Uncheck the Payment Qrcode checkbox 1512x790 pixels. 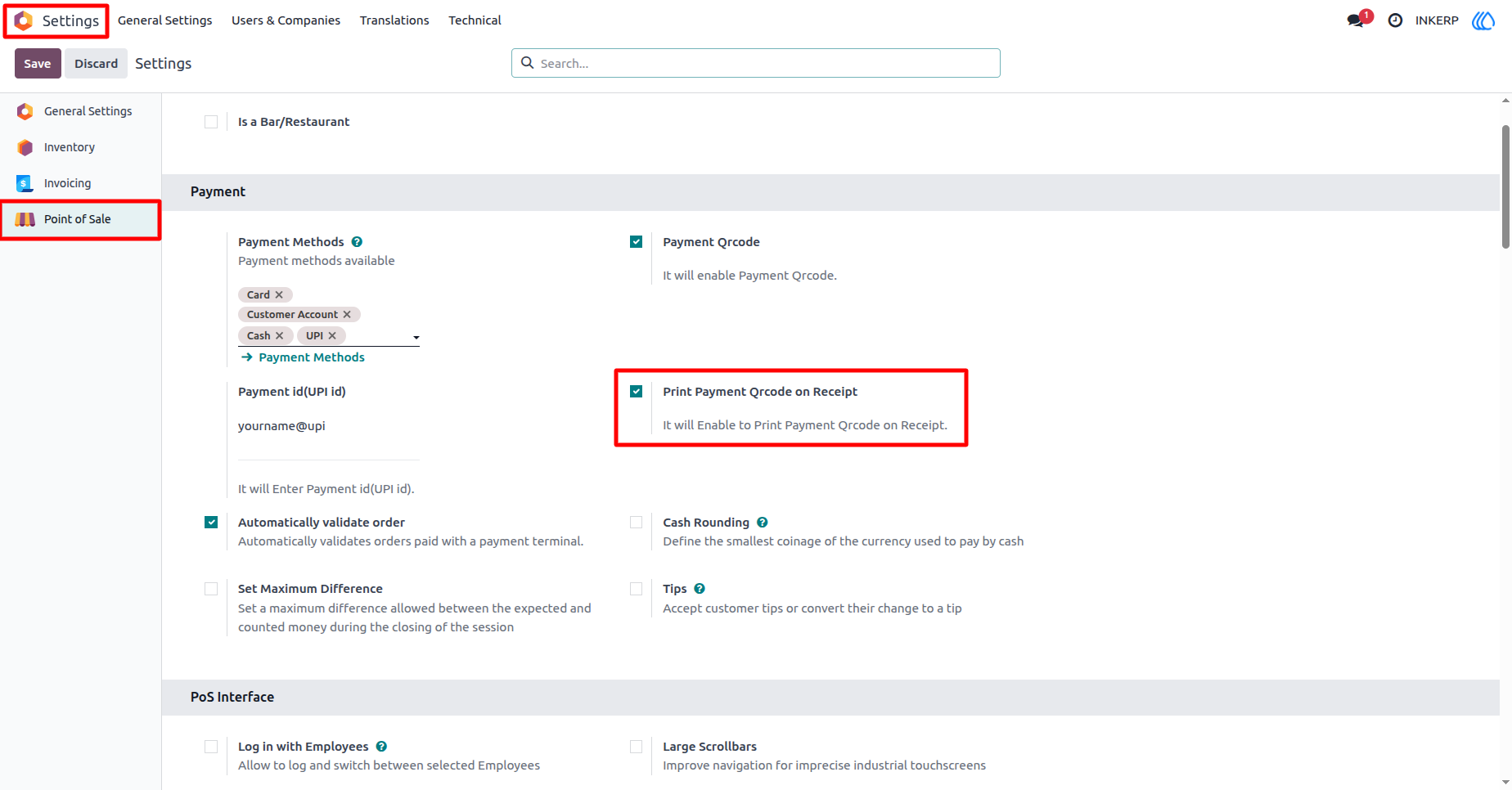pyautogui.click(x=636, y=242)
